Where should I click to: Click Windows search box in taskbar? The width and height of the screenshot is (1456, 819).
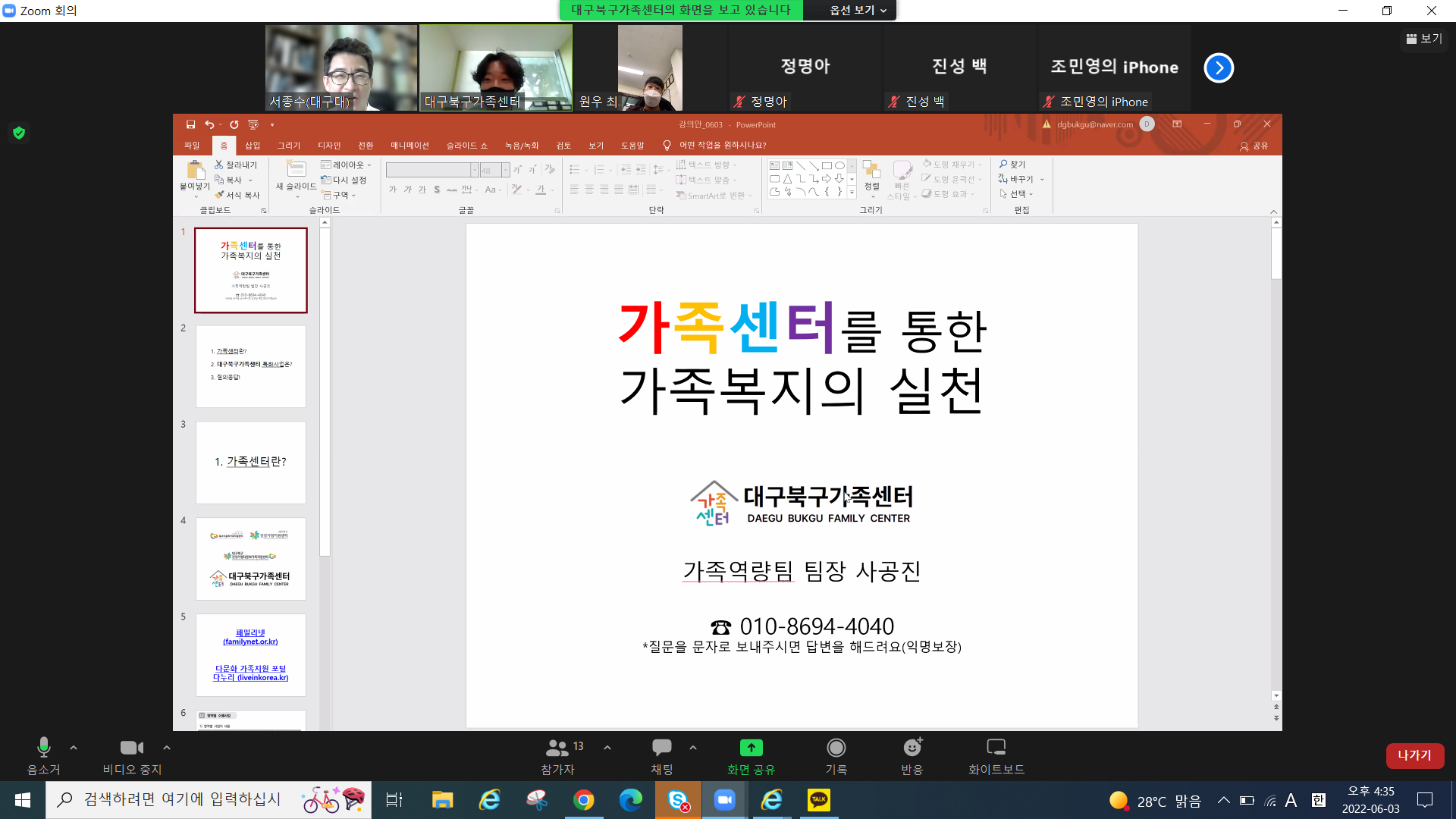182,800
